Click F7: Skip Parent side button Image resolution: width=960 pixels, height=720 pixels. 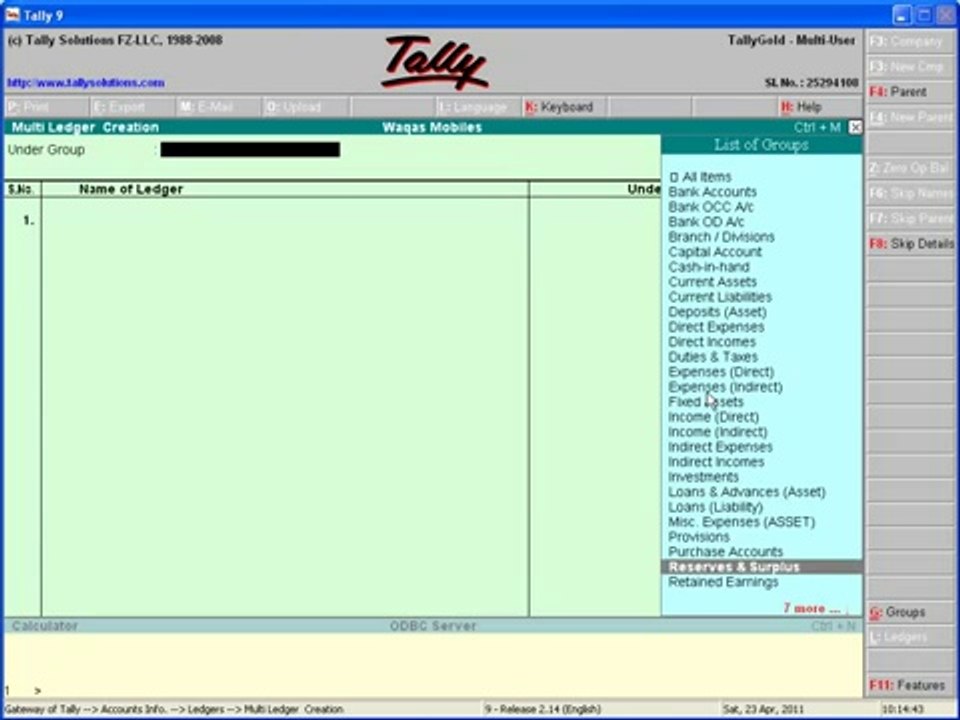click(911, 219)
